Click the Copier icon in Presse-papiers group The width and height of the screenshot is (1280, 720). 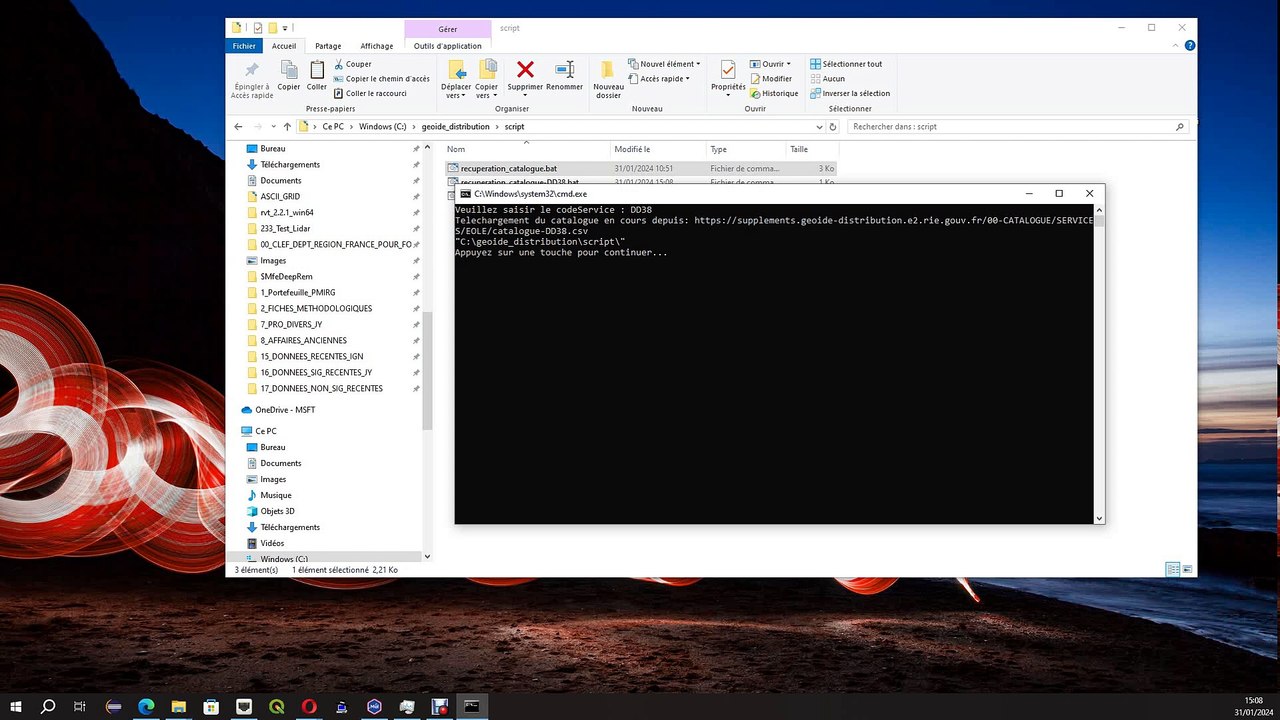coord(289,70)
